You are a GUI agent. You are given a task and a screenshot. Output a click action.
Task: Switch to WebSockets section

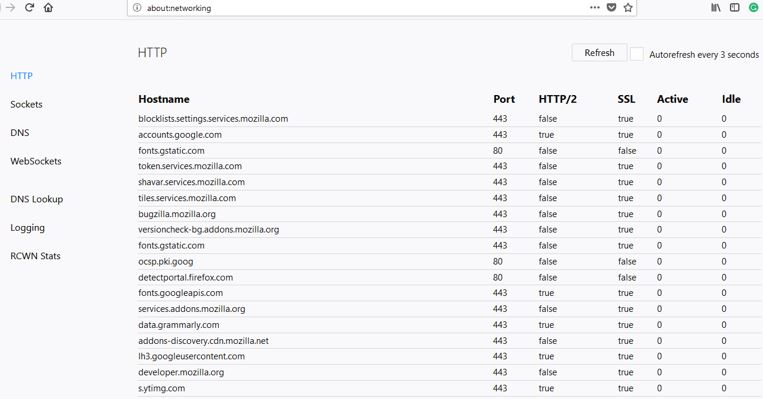36,161
